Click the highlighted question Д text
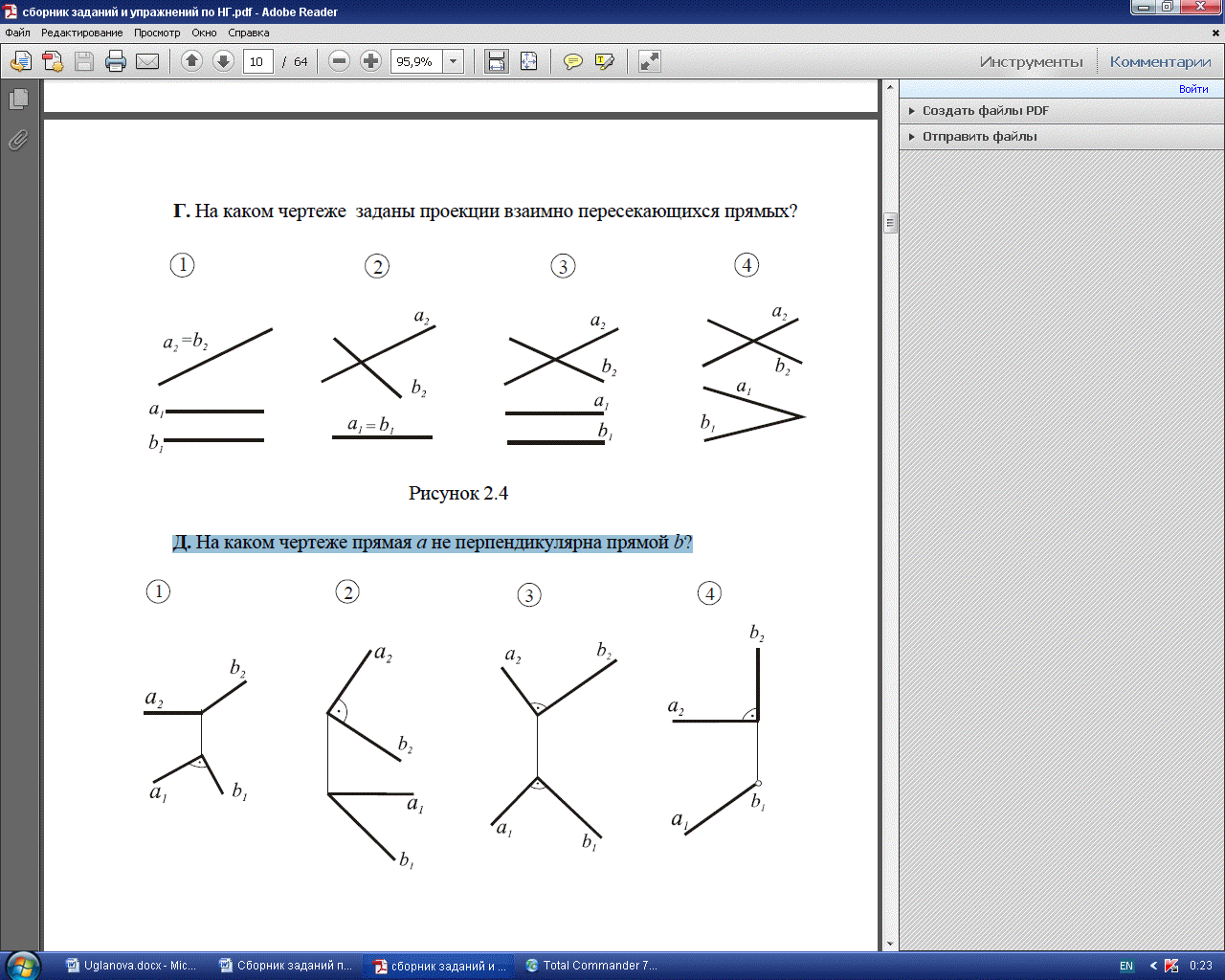1225x980 pixels. click(432, 543)
